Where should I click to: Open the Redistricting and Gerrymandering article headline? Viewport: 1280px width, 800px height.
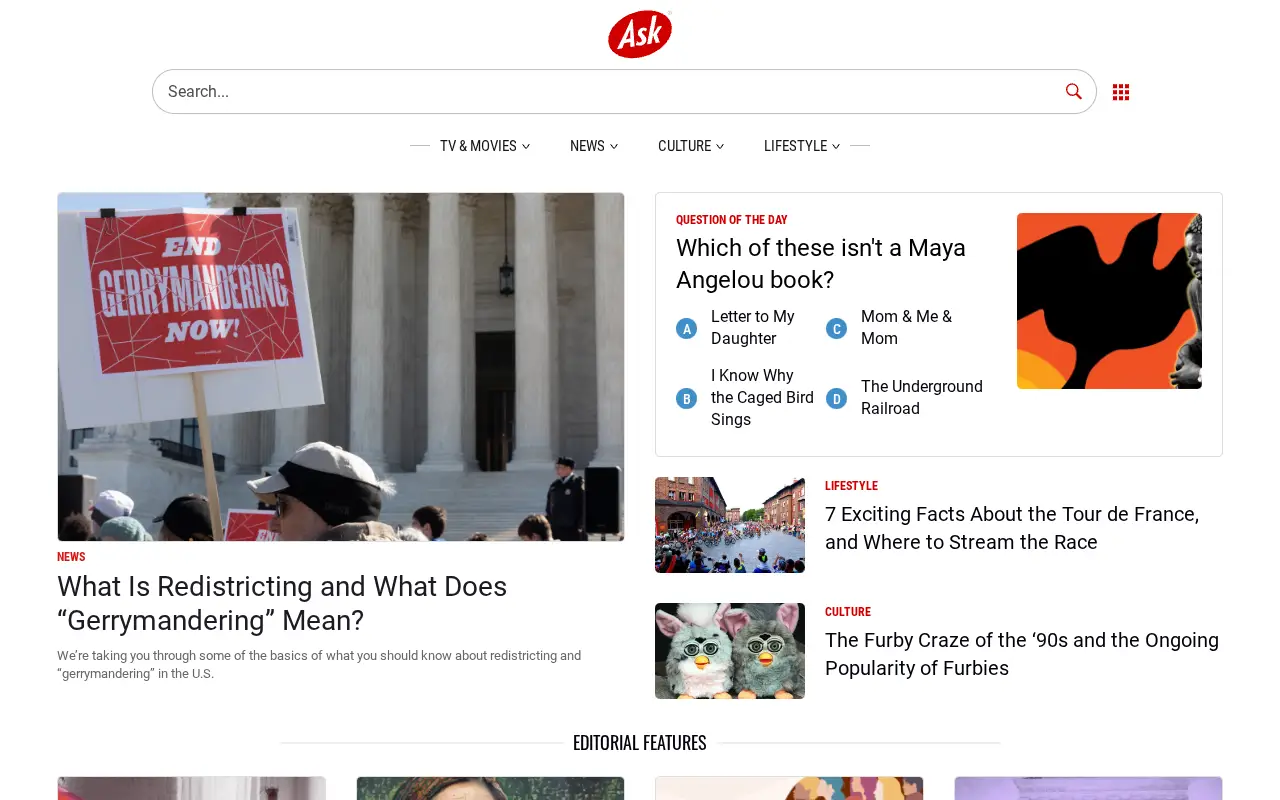(x=282, y=603)
